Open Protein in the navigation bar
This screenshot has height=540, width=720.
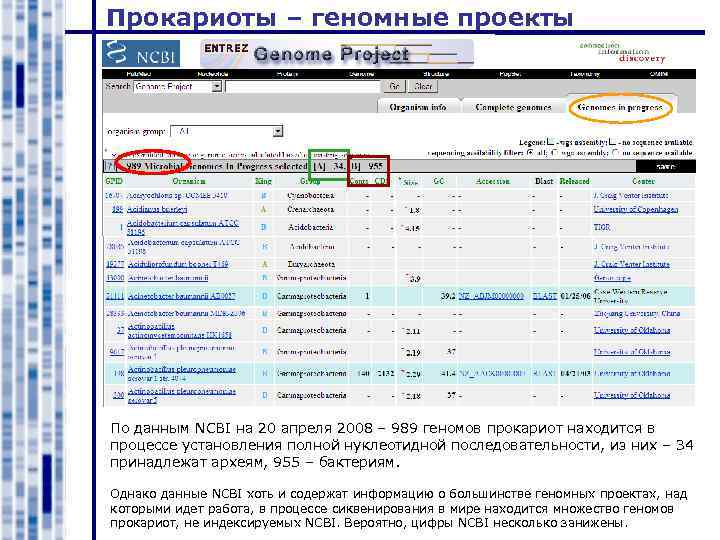click(287, 73)
